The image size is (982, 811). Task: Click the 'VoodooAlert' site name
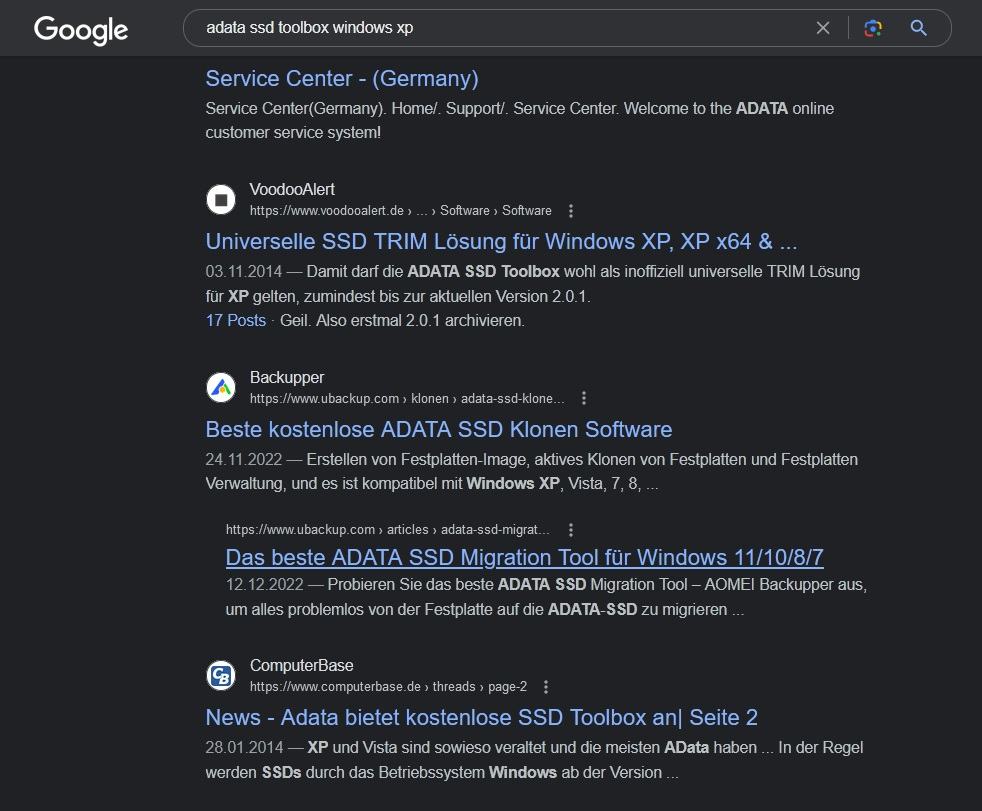(x=292, y=190)
